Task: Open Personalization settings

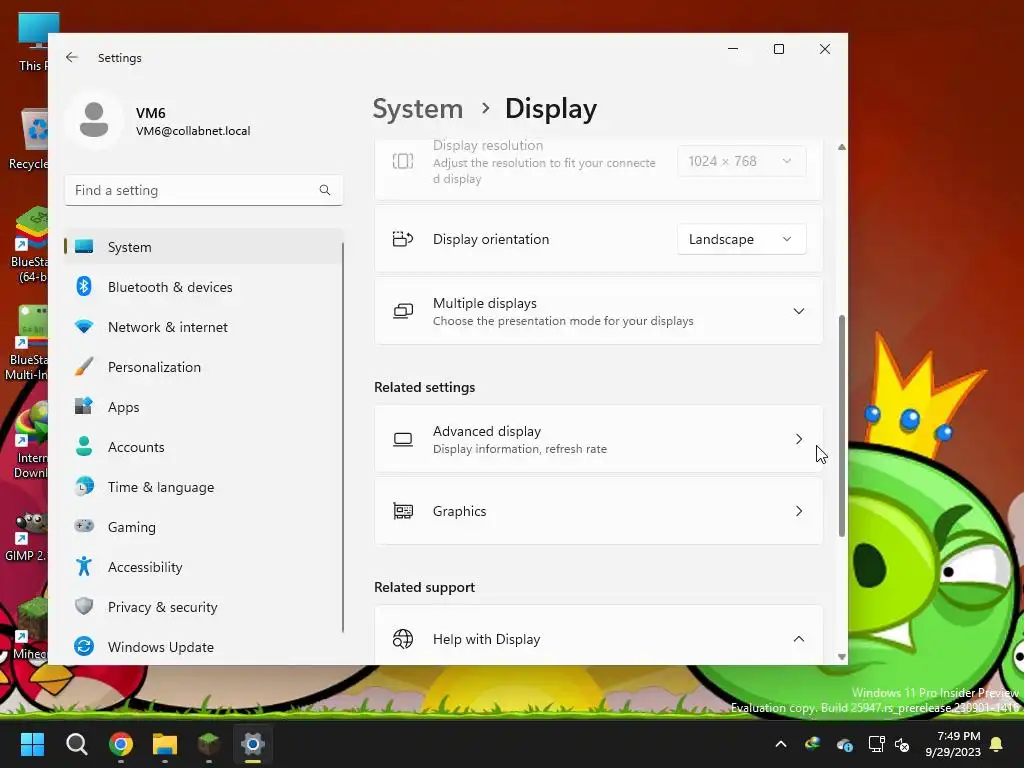Action: pos(203,367)
